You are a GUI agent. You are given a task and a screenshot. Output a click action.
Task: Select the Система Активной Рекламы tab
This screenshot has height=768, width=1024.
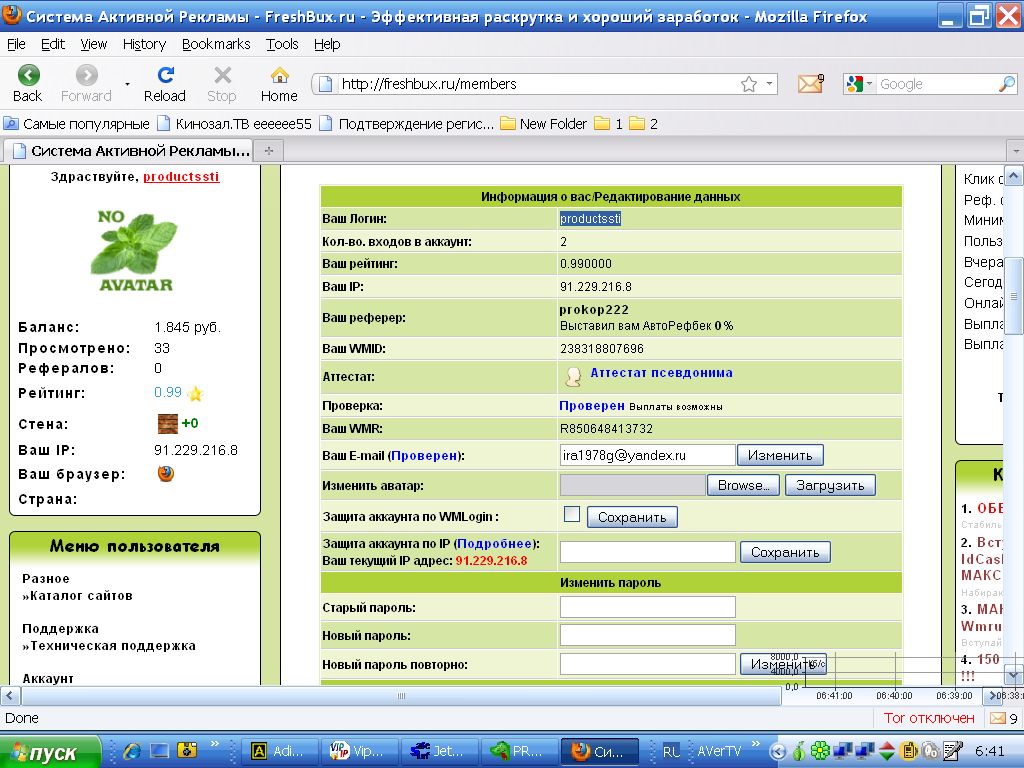(129, 151)
